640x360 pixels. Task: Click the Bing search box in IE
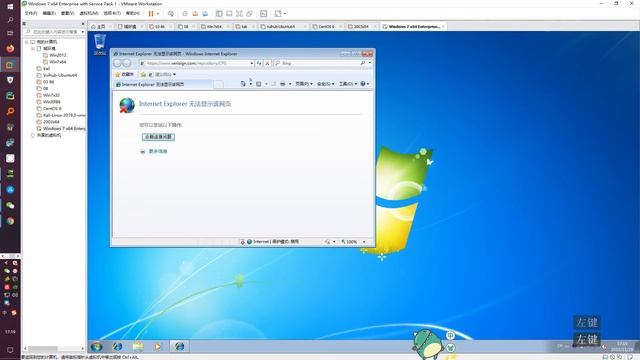[316, 63]
